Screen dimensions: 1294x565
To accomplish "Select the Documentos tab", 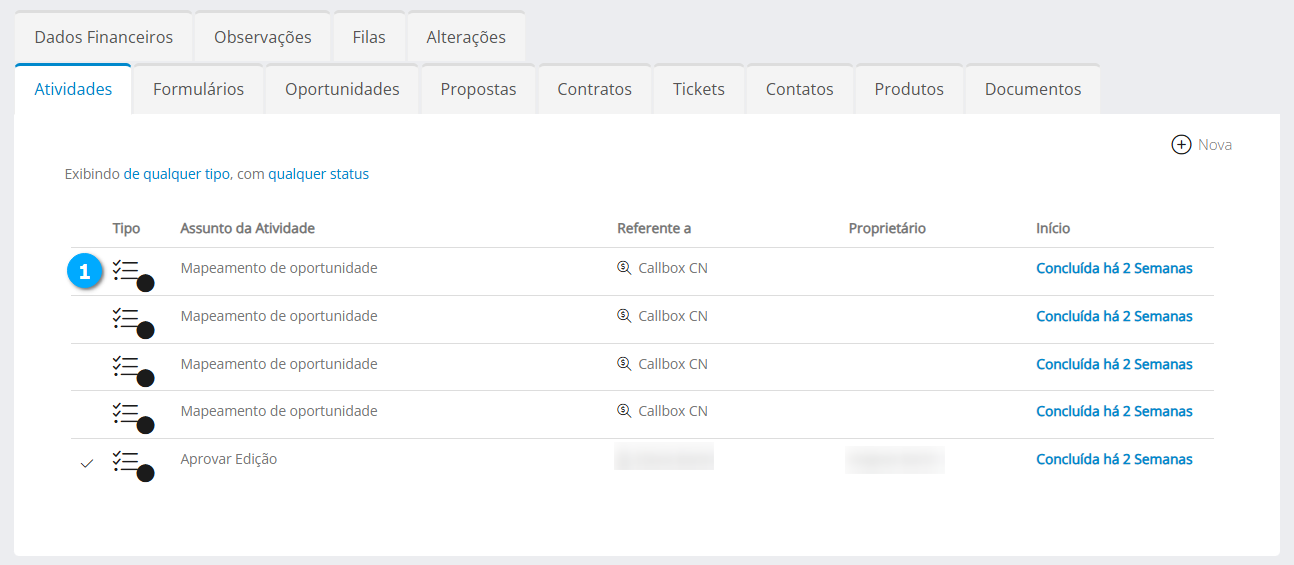I will (1032, 89).
